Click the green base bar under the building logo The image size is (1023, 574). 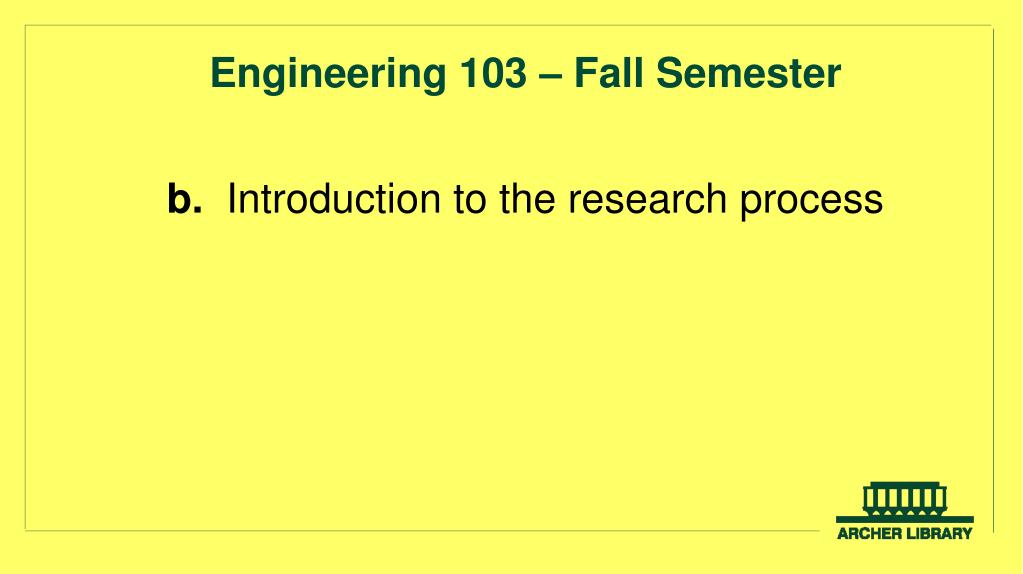(x=905, y=519)
